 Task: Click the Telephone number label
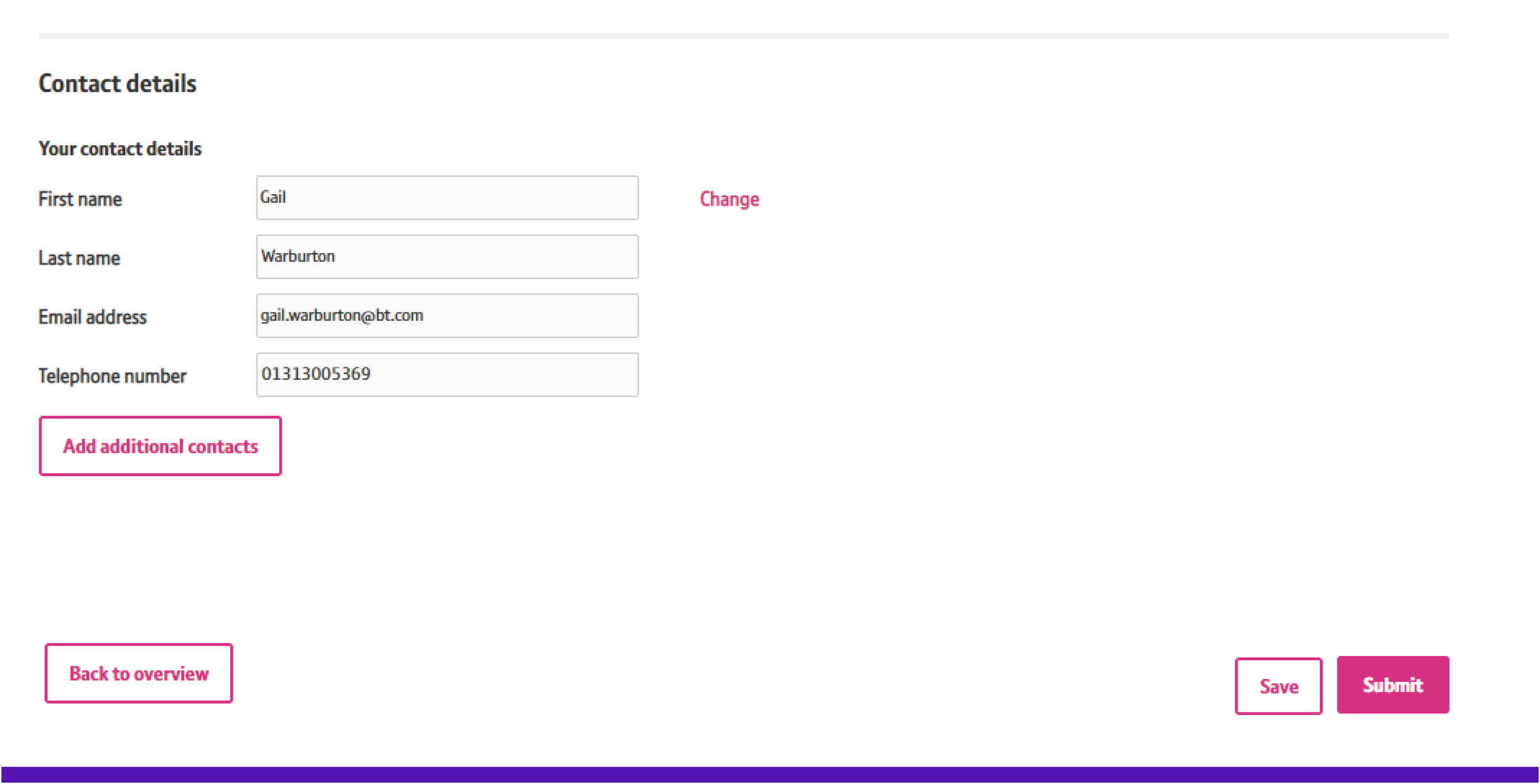(112, 376)
